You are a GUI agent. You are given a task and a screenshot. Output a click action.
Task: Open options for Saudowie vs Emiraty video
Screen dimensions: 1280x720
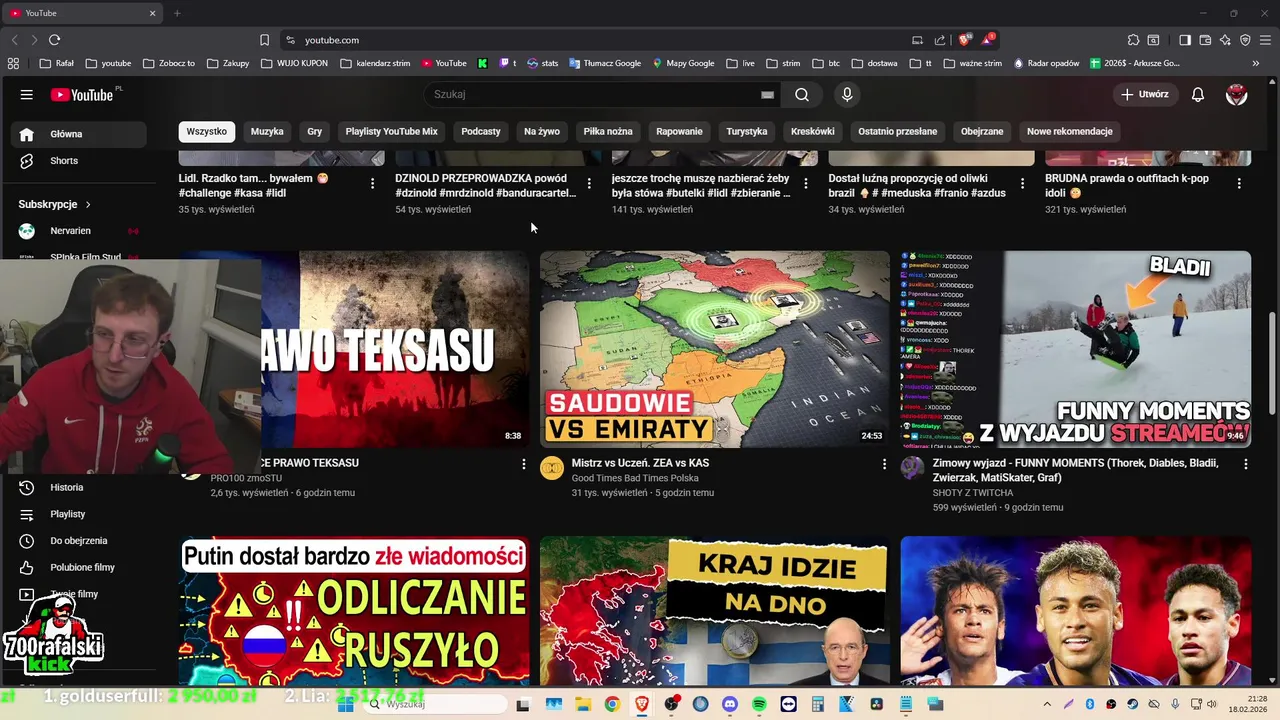(x=884, y=464)
